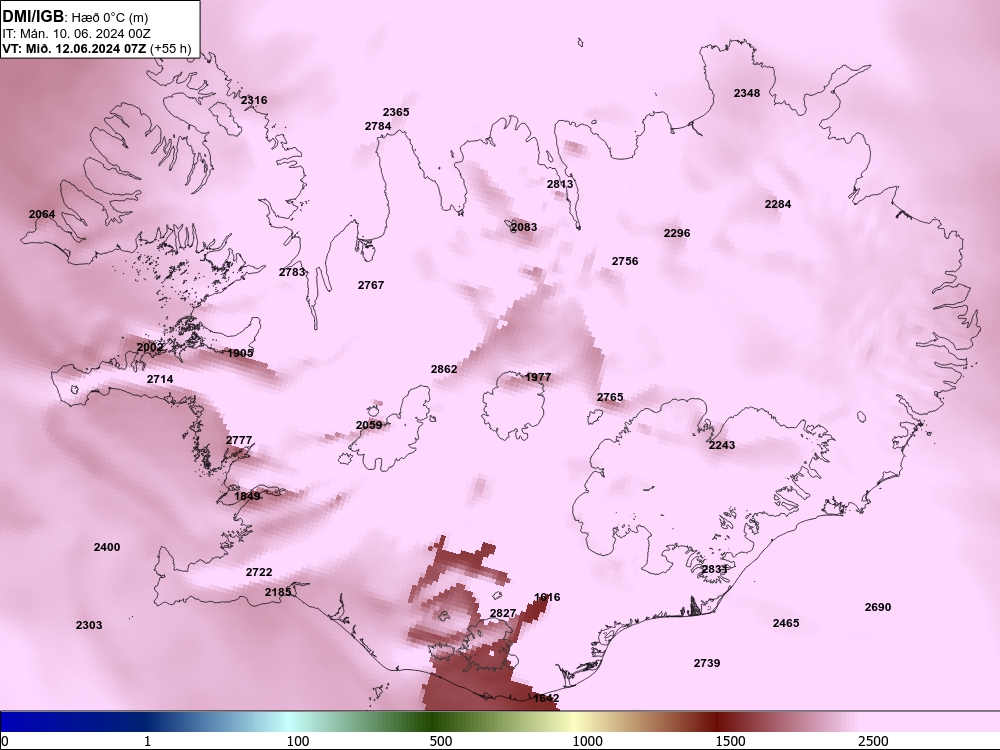The image size is (1000, 750).
Task: Click the value 2316 in Westfjords
Action: point(254,100)
